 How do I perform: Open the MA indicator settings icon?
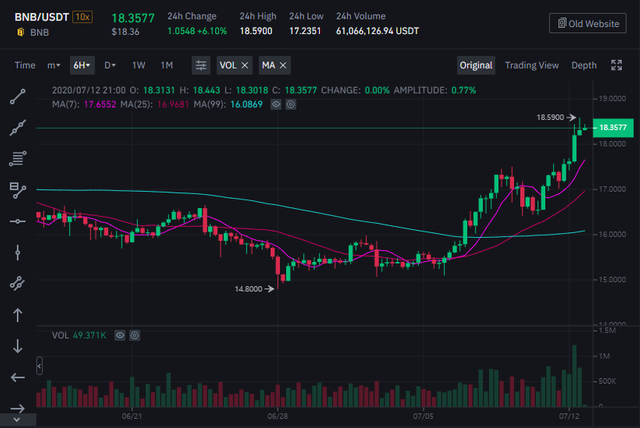291,104
